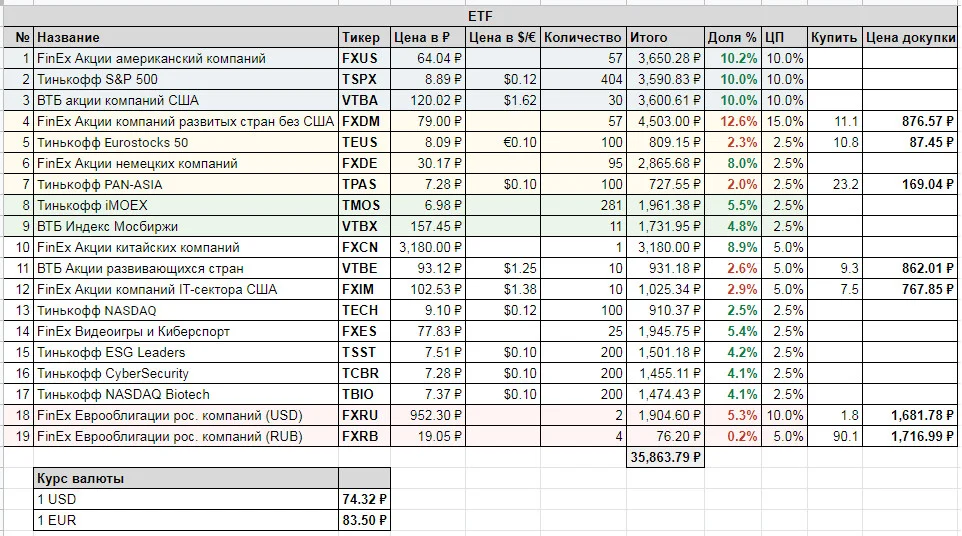Click buy amount cell 23.2
Image resolution: width=962 pixels, height=536 pixels.
pos(834,184)
